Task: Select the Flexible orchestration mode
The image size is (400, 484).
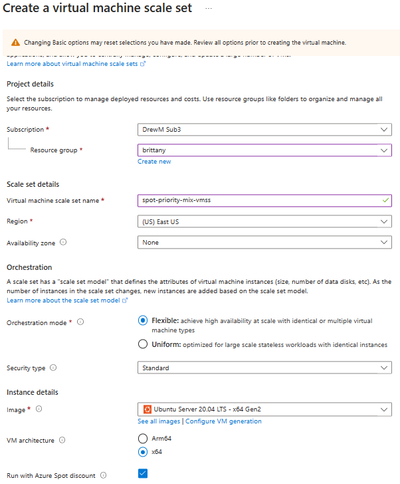Action: [x=143, y=321]
